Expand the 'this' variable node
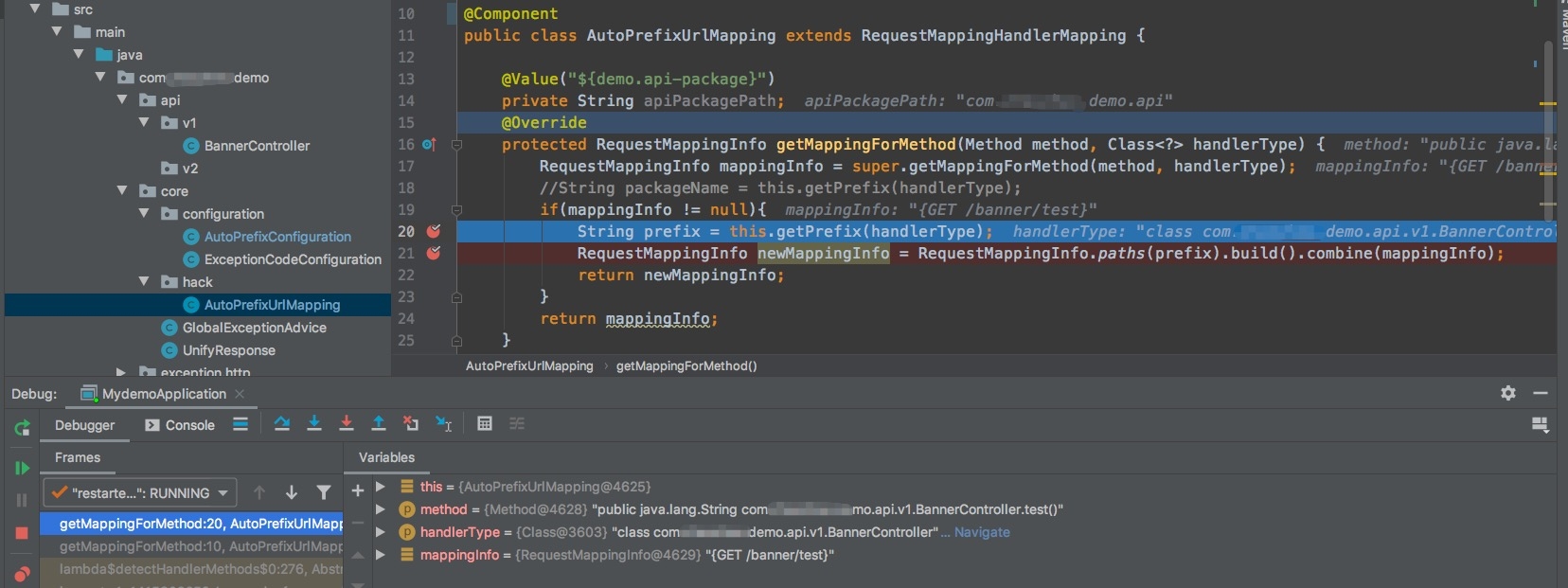The width and height of the screenshot is (1568, 588). coord(381,487)
